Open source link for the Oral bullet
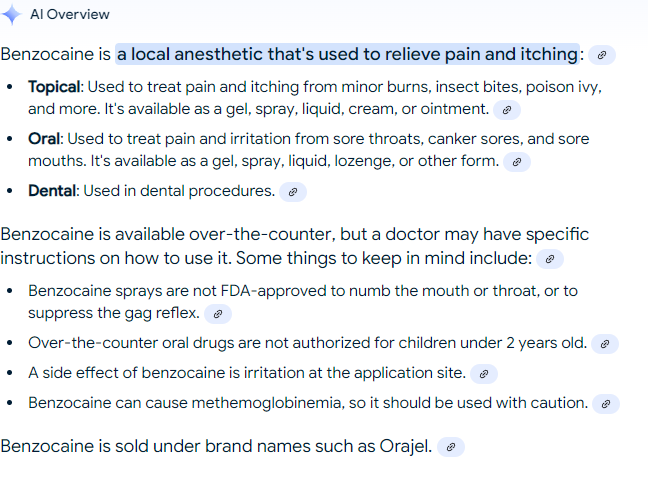The width and height of the screenshot is (648, 494). click(516, 161)
